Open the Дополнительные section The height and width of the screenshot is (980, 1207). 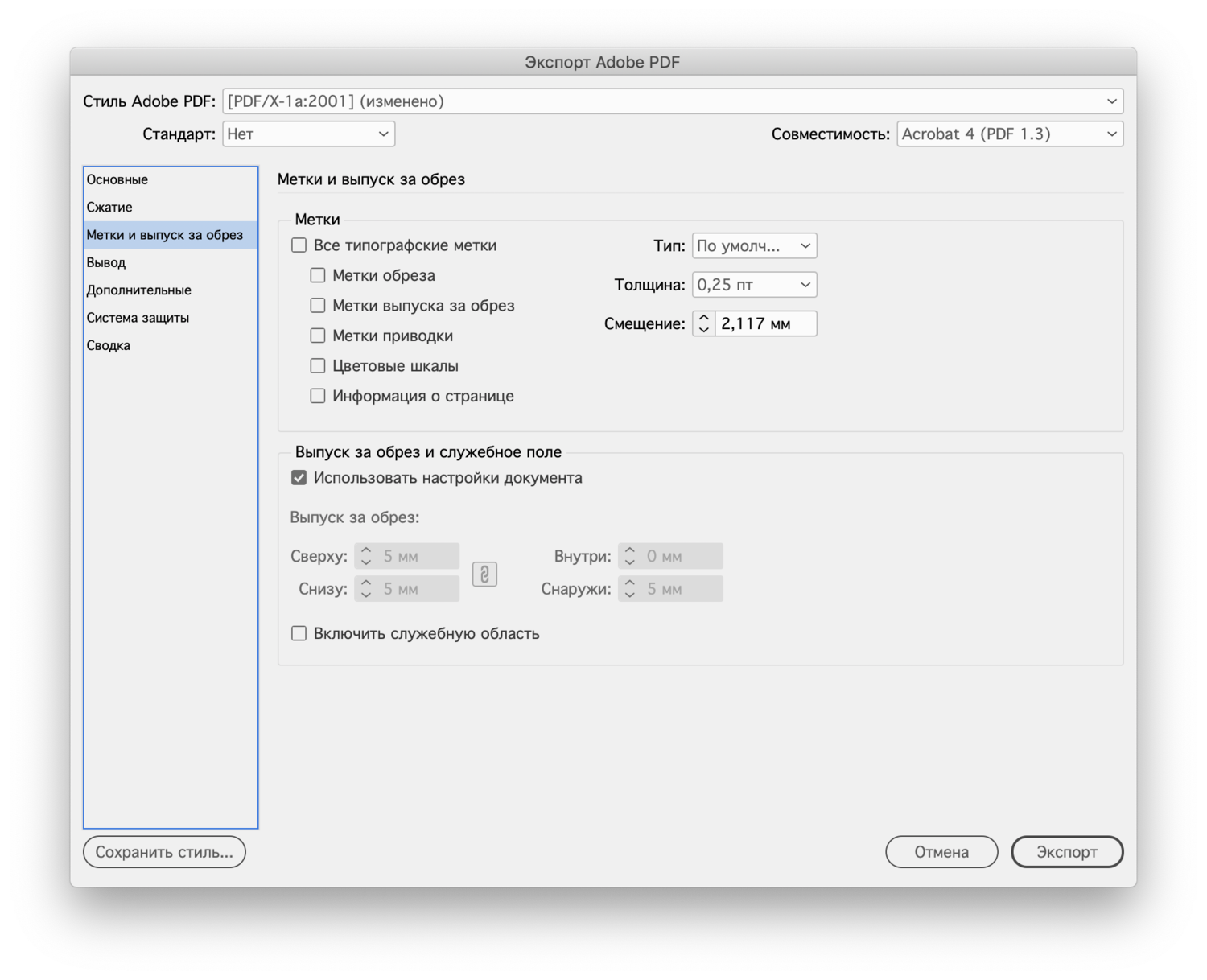coord(171,290)
